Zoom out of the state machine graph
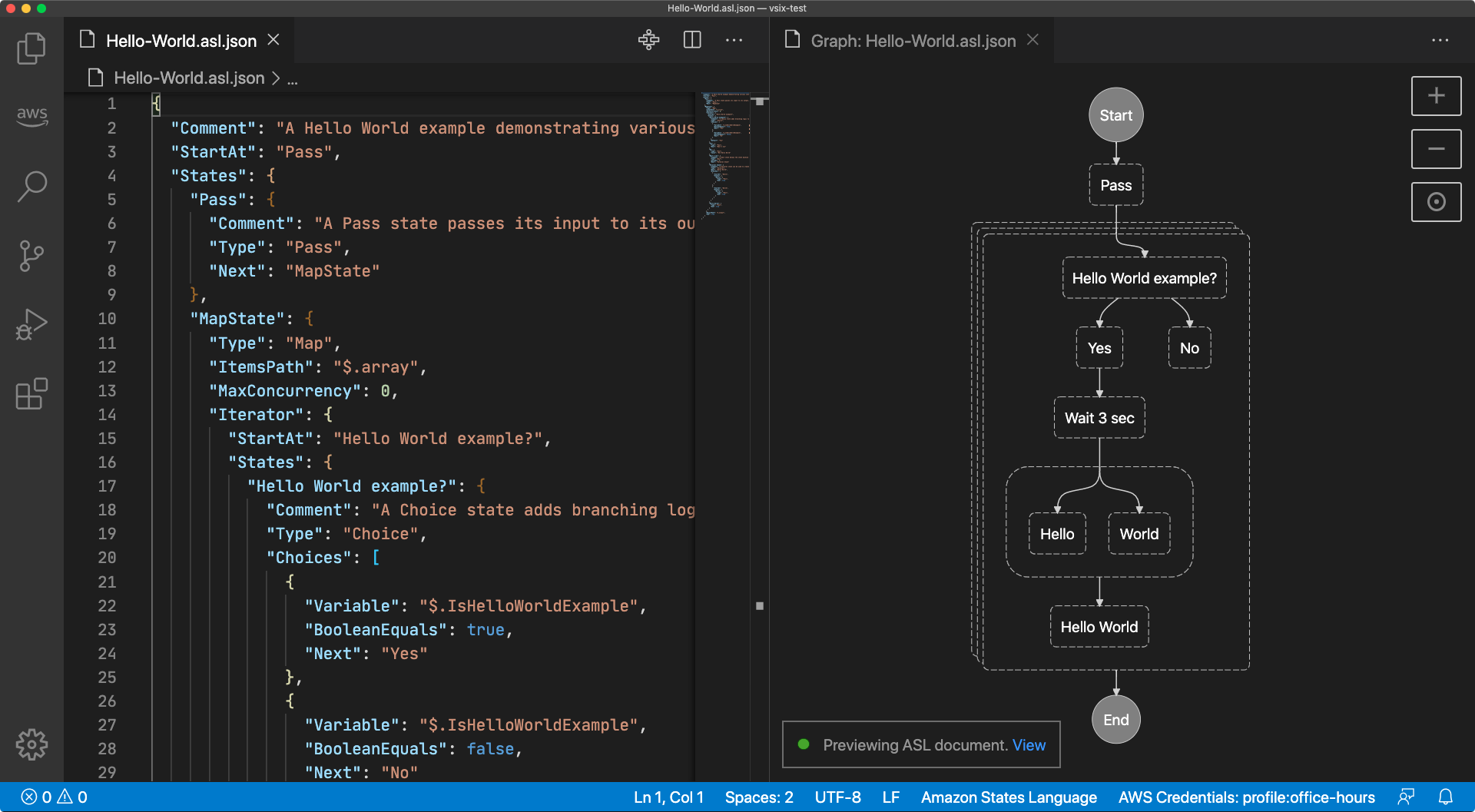The height and width of the screenshot is (812, 1475). click(x=1436, y=149)
